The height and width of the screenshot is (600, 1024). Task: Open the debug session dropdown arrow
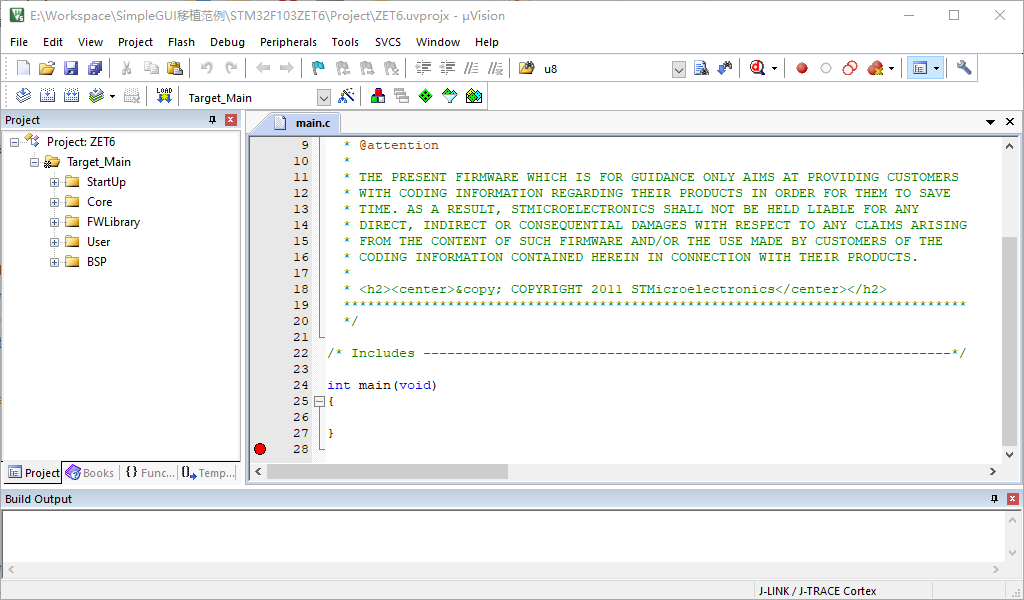tap(775, 68)
